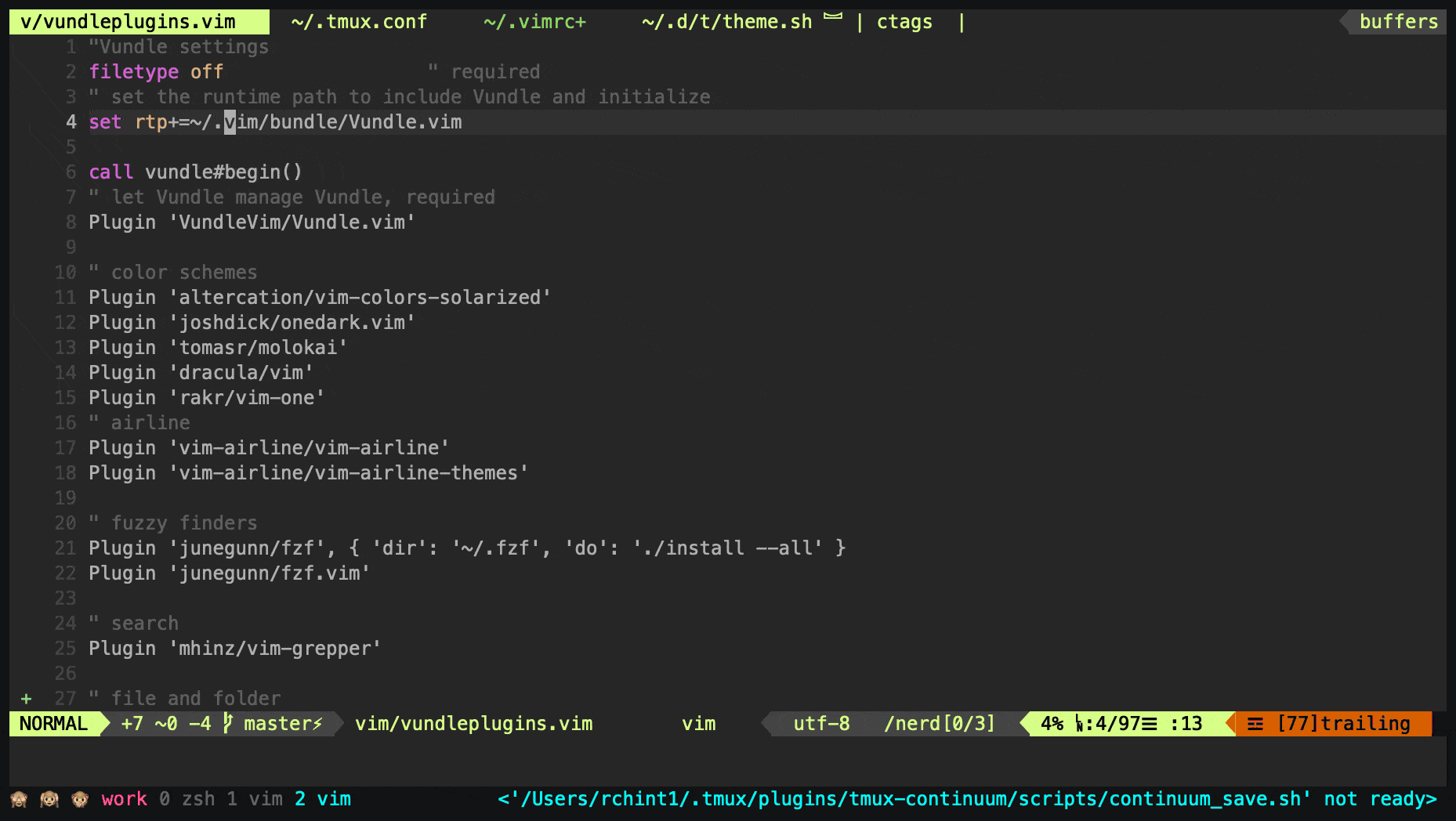The image size is (1456, 821).
Task: Click the '"Vundle settings' comment on line 1
Action: point(179,47)
